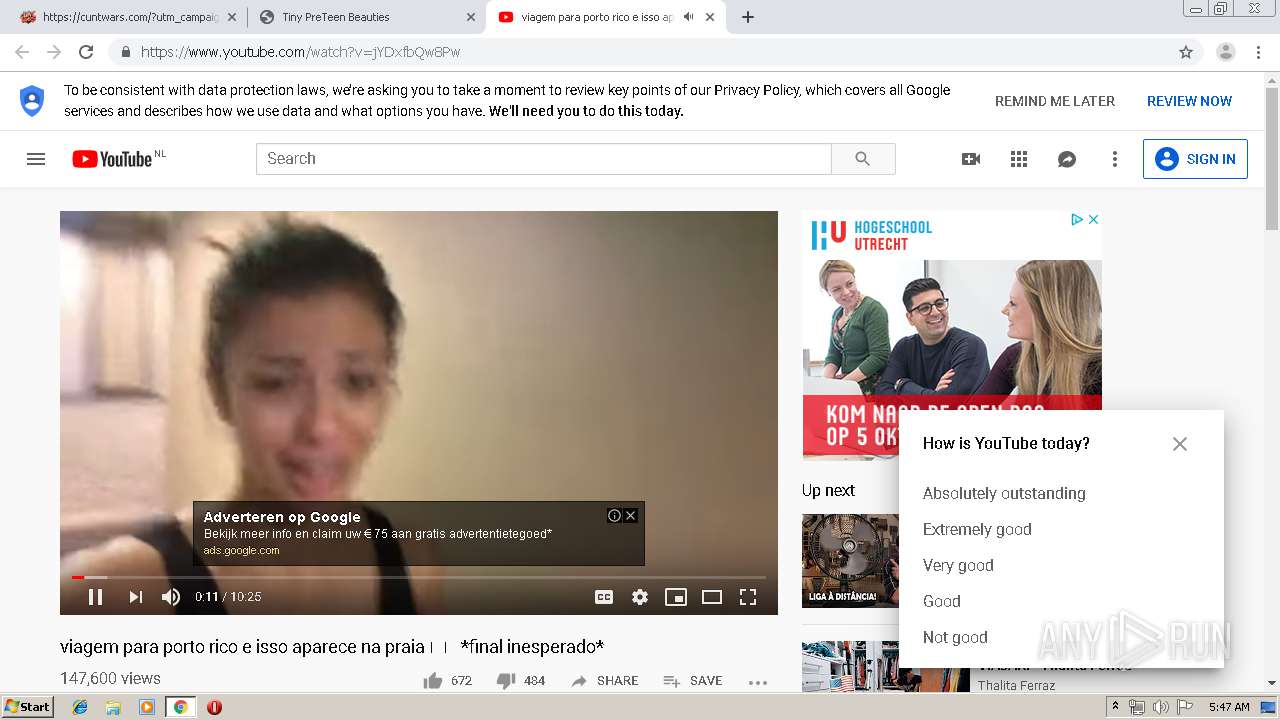1280x720 pixels.
Task: Open YouTube settings three-dot menu
Action: coord(1115,159)
